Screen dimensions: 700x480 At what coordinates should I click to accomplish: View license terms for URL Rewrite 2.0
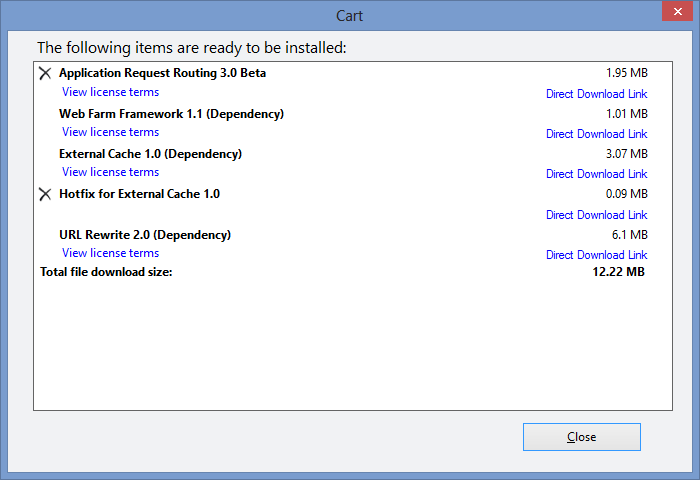click(x=110, y=253)
